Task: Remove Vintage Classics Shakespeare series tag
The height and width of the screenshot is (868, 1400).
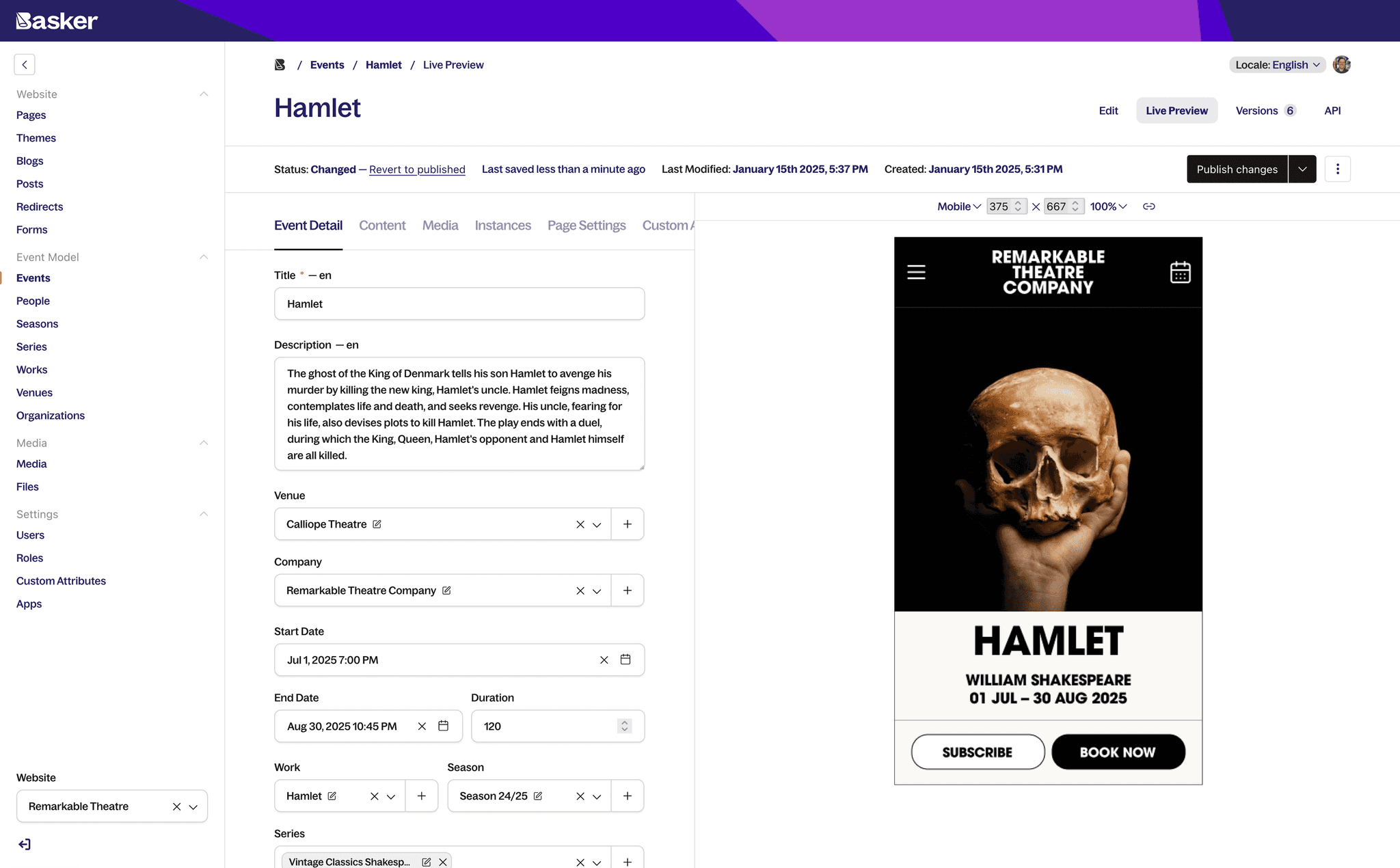Action: click(443, 862)
